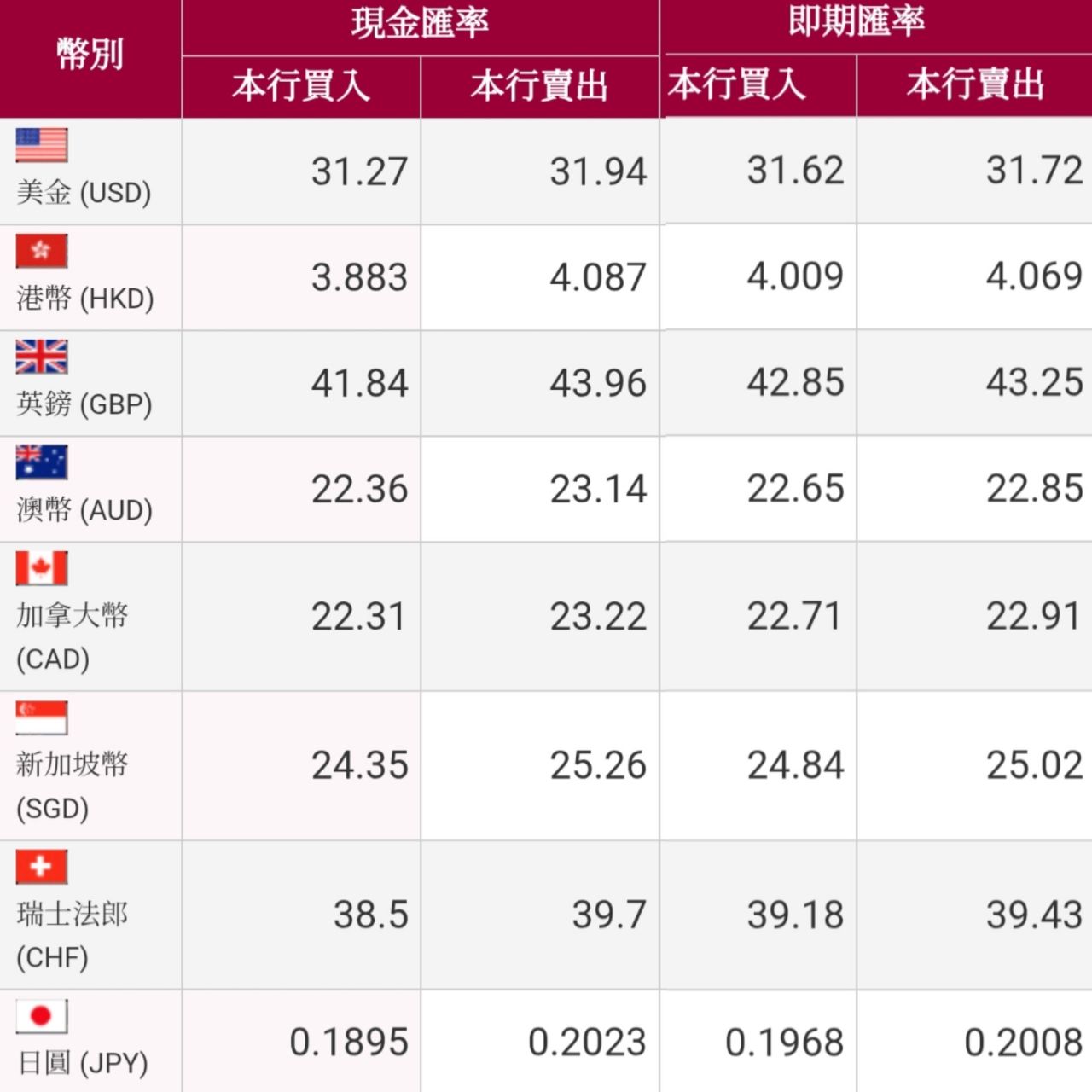Screen dimensions: 1092x1092
Task: Click CHF spot buying rate 39.18
Action: pyautogui.click(x=795, y=915)
